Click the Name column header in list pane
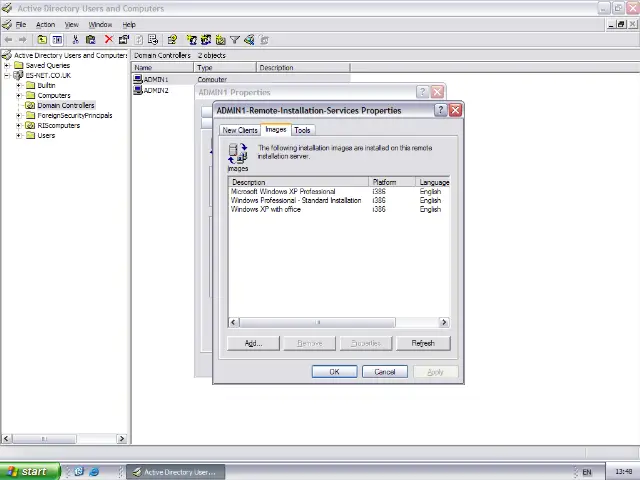 (x=162, y=68)
